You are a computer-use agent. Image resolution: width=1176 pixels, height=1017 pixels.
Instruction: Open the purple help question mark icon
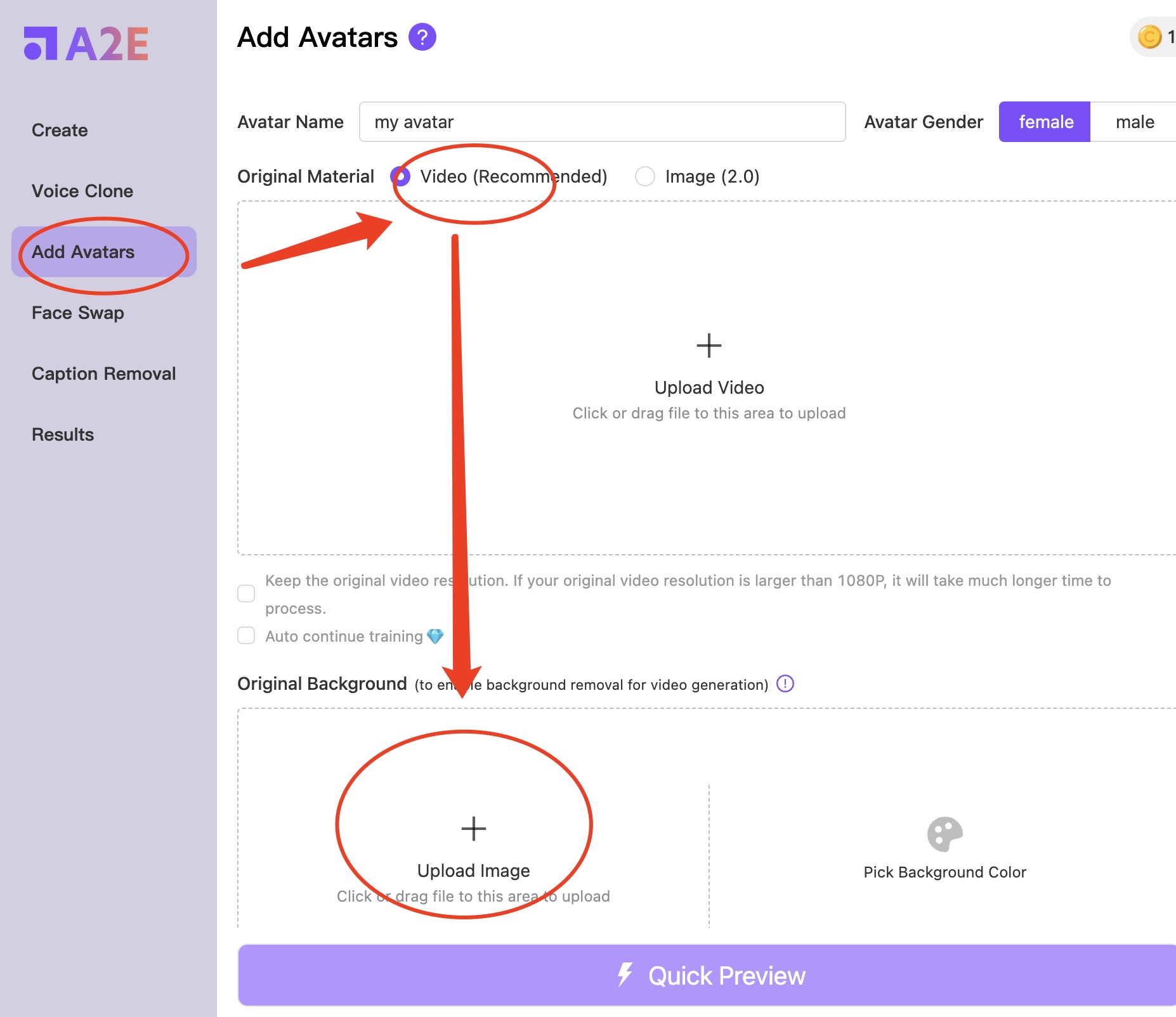(x=422, y=37)
